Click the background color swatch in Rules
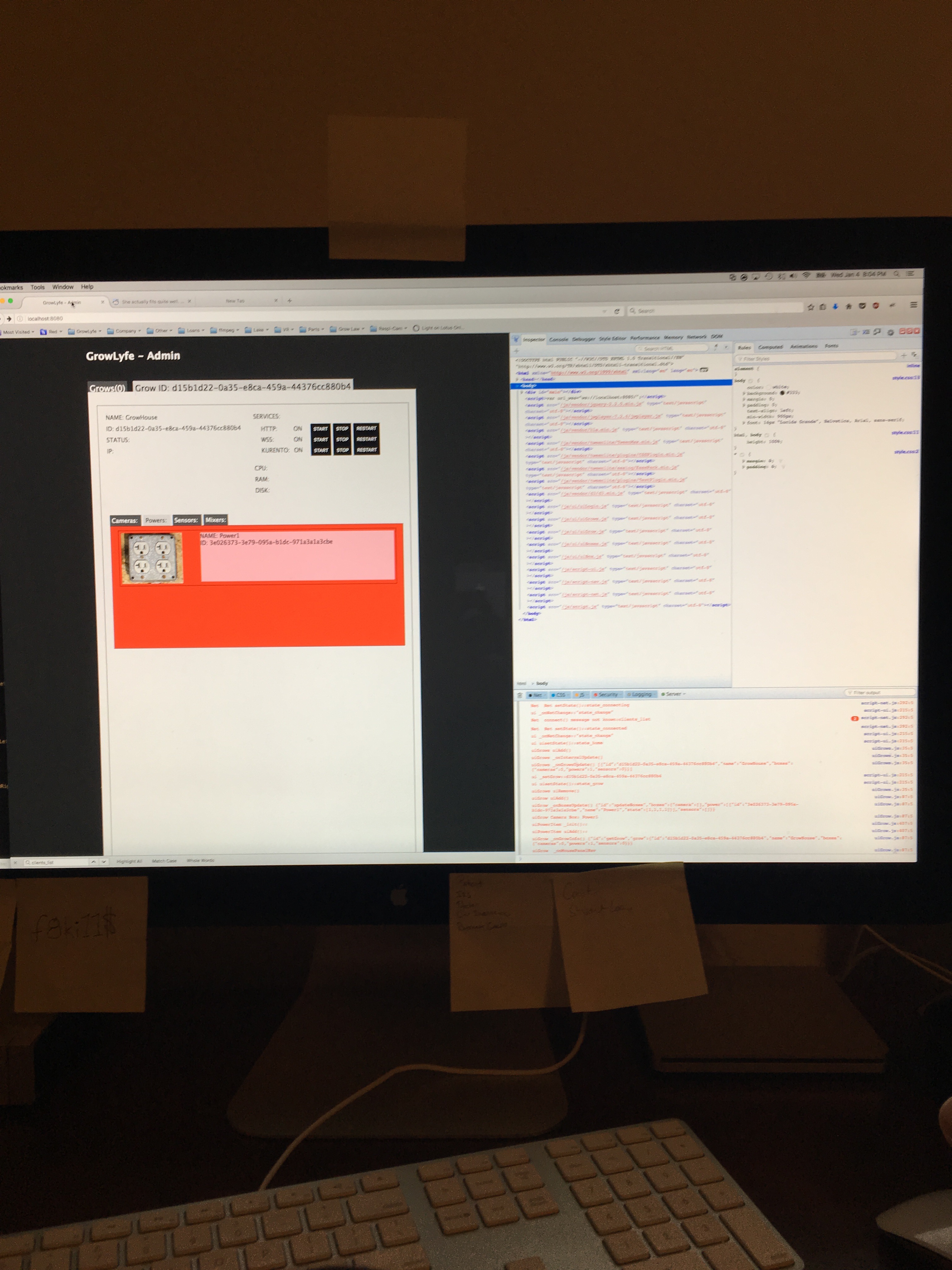This screenshot has width=952, height=1270. point(782,393)
